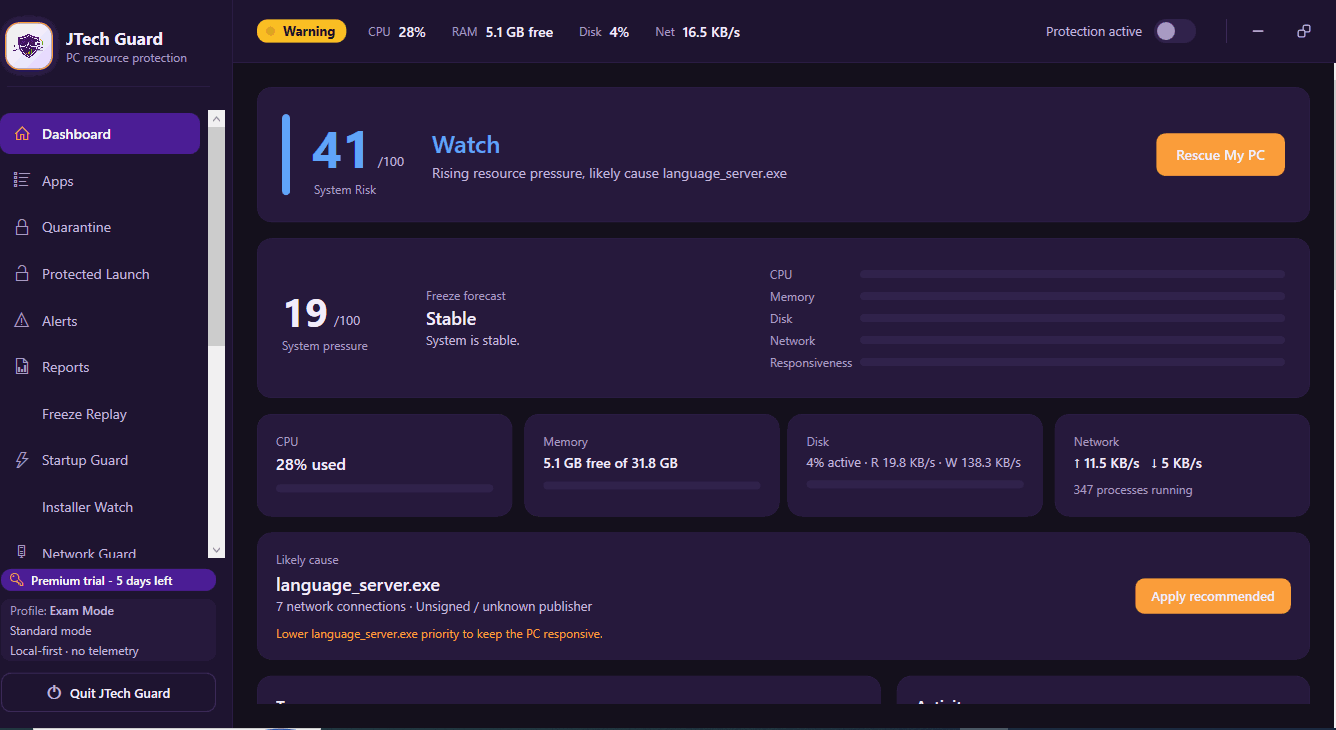Click Local-first no telemetry text
This screenshot has width=1336, height=730.
74,651
